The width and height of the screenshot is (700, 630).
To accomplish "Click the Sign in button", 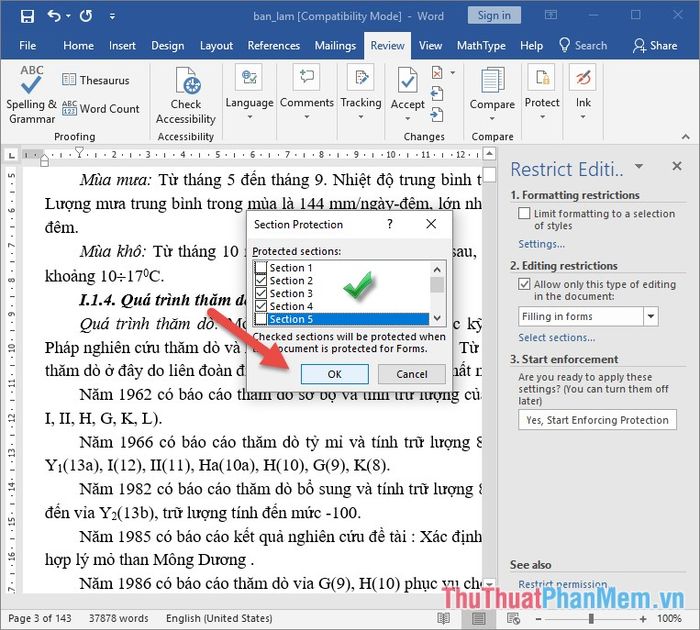I will 494,16.
